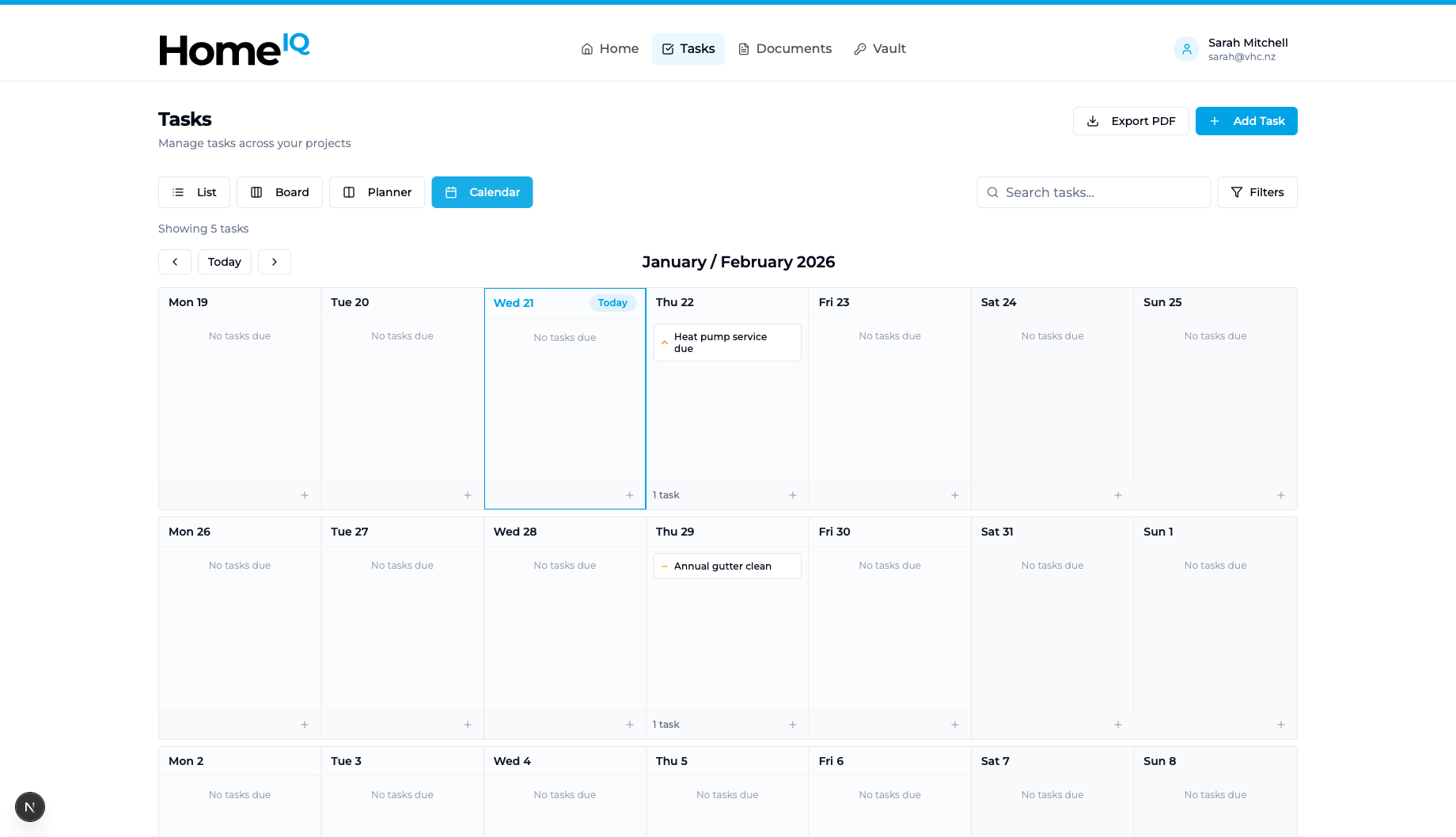
Task: Click the Add Task button
Action: coord(1246,121)
